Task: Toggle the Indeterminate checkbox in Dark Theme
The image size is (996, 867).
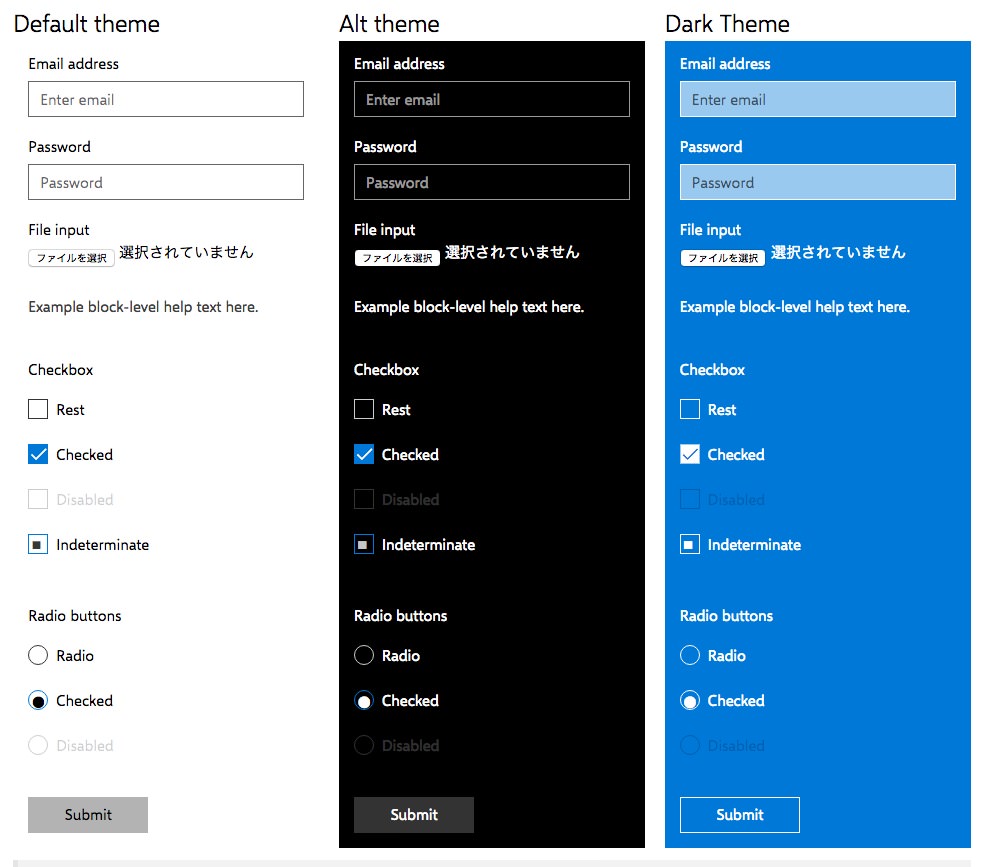Action: (x=690, y=545)
